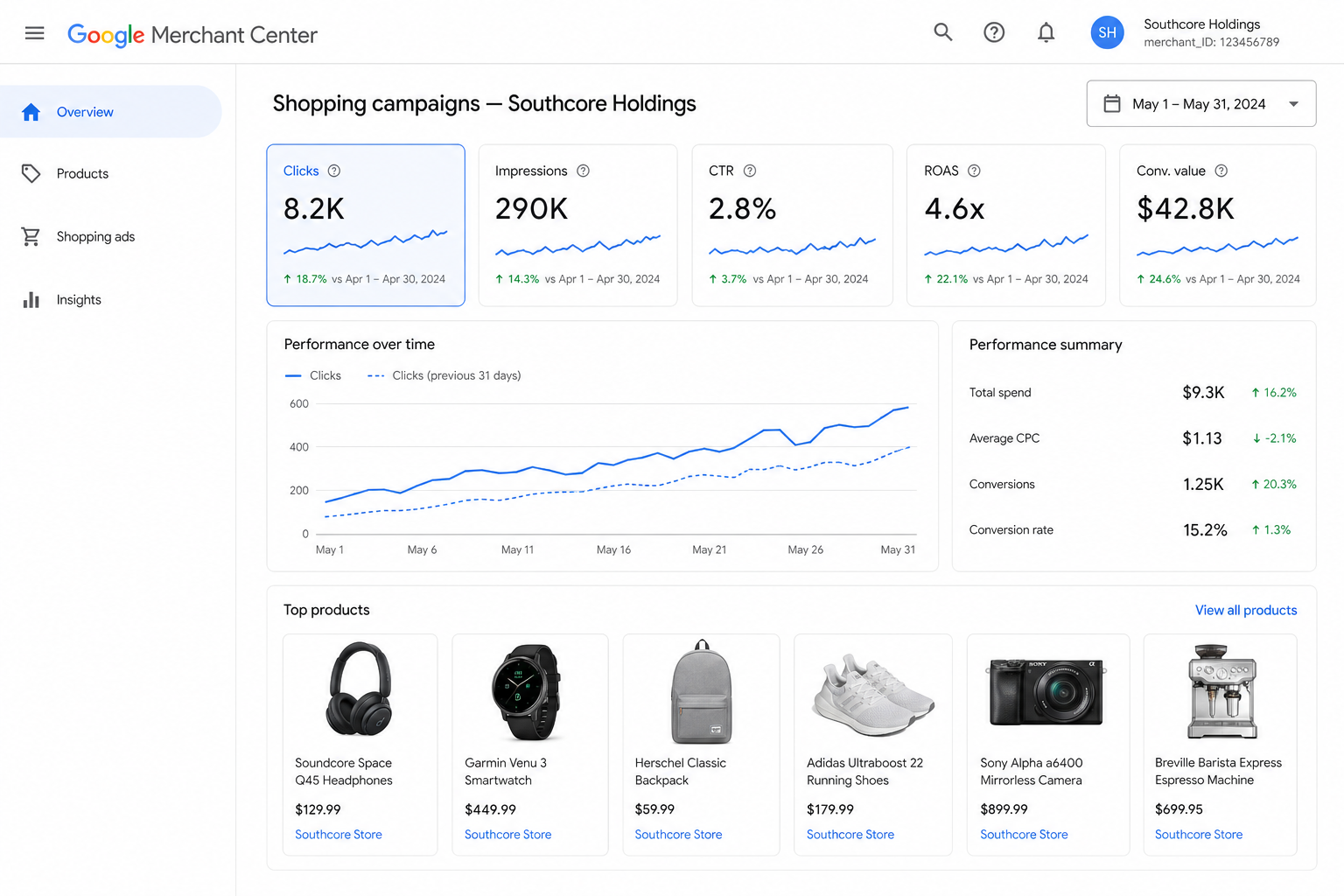This screenshot has width=1344, height=896.
Task: Open the help question mark icon
Action: pos(994,32)
